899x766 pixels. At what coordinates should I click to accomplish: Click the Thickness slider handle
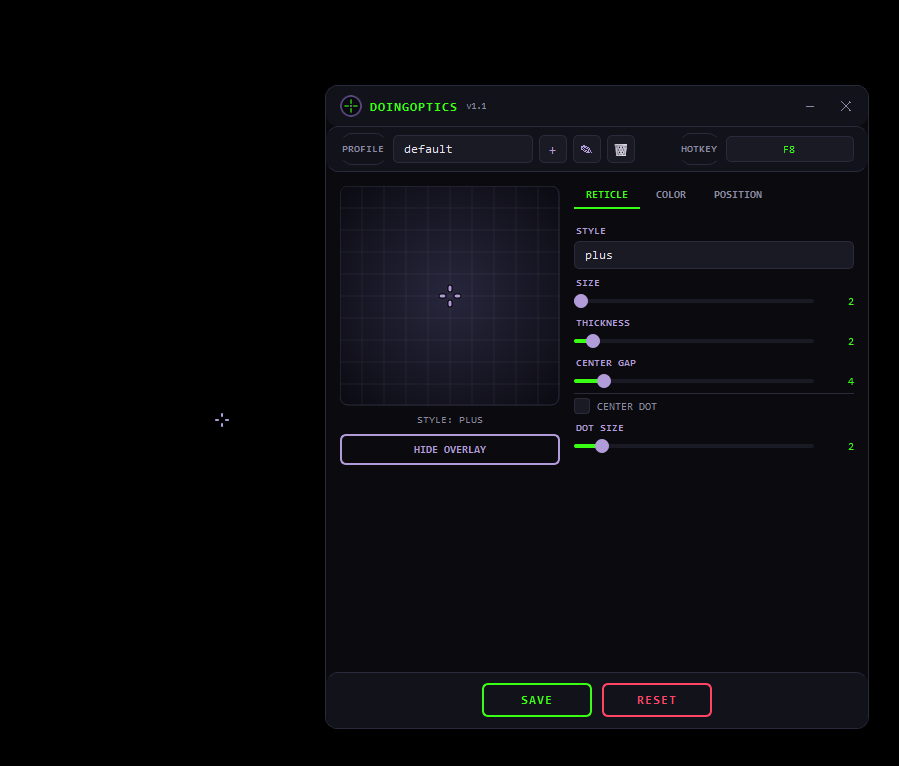click(593, 341)
